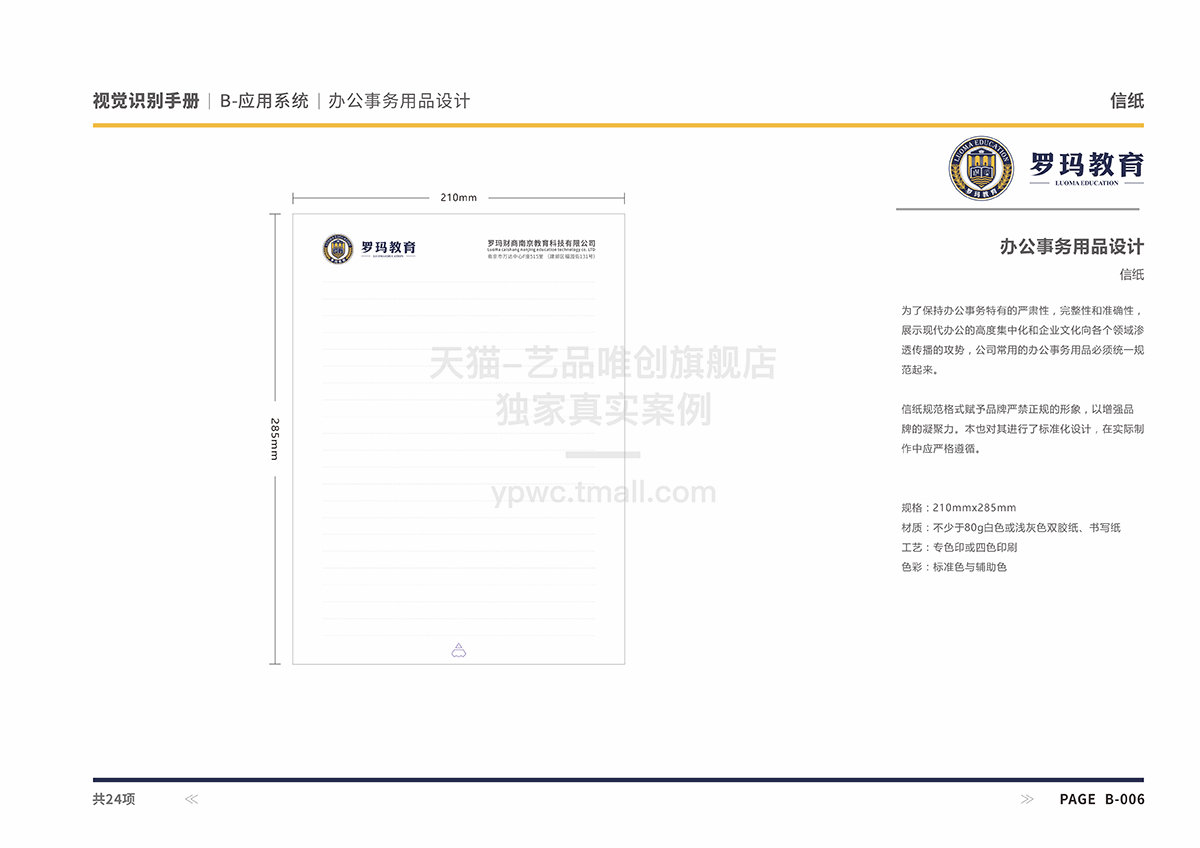The image size is (1200, 848).
Task: Go to previous page with the « arrow
Action: click(192, 799)
